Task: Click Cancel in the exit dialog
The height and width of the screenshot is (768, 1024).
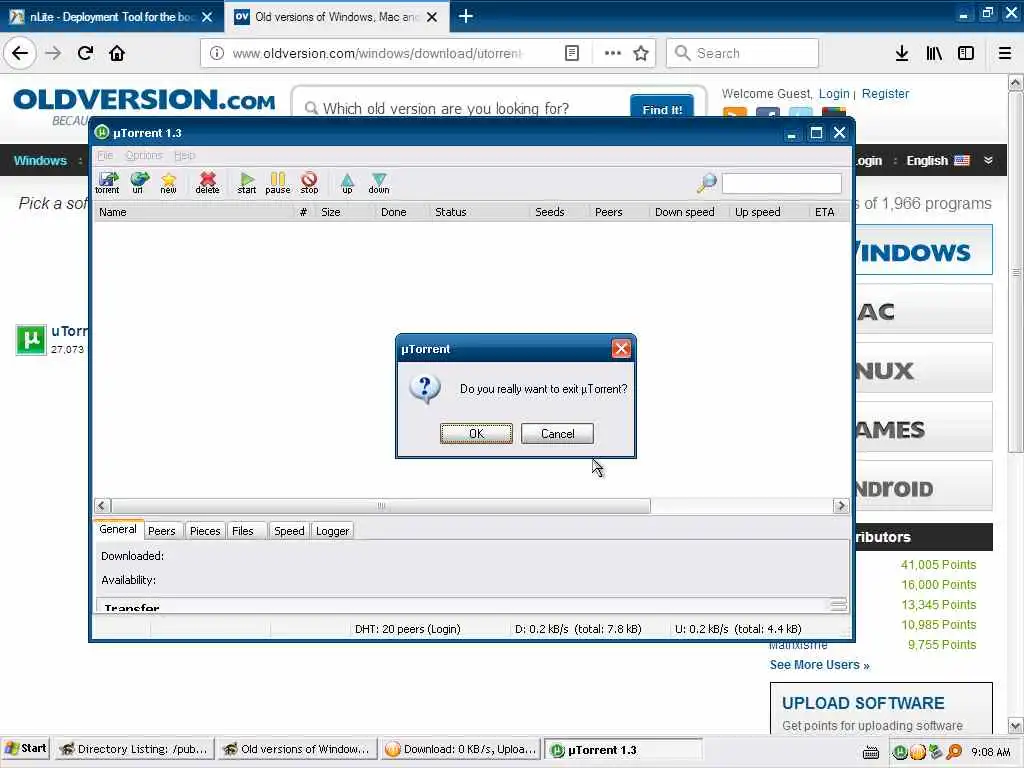Action: (557, 434)
